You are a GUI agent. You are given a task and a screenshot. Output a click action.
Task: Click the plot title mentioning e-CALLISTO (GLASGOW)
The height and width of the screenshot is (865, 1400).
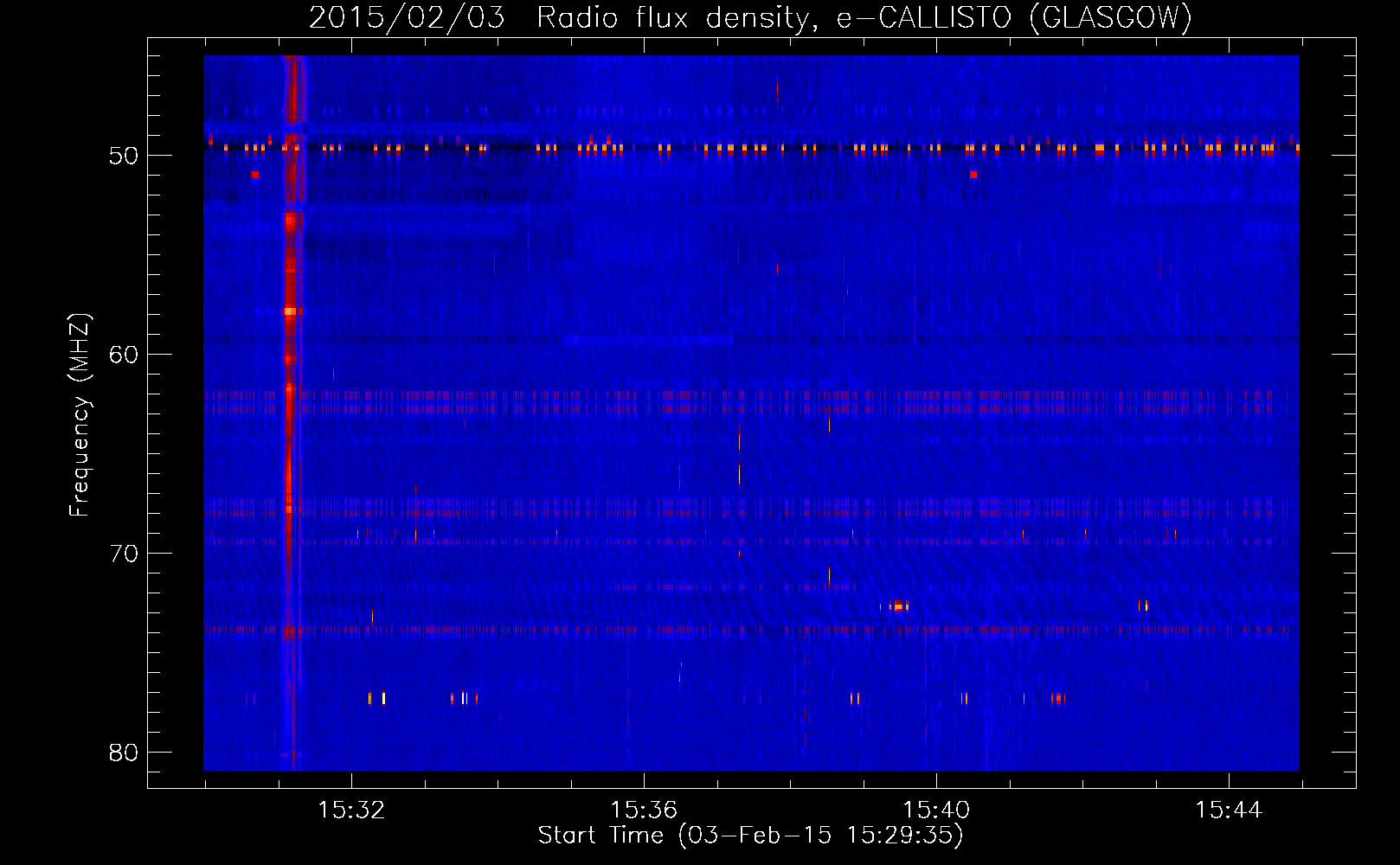click(x=750, y=17)
